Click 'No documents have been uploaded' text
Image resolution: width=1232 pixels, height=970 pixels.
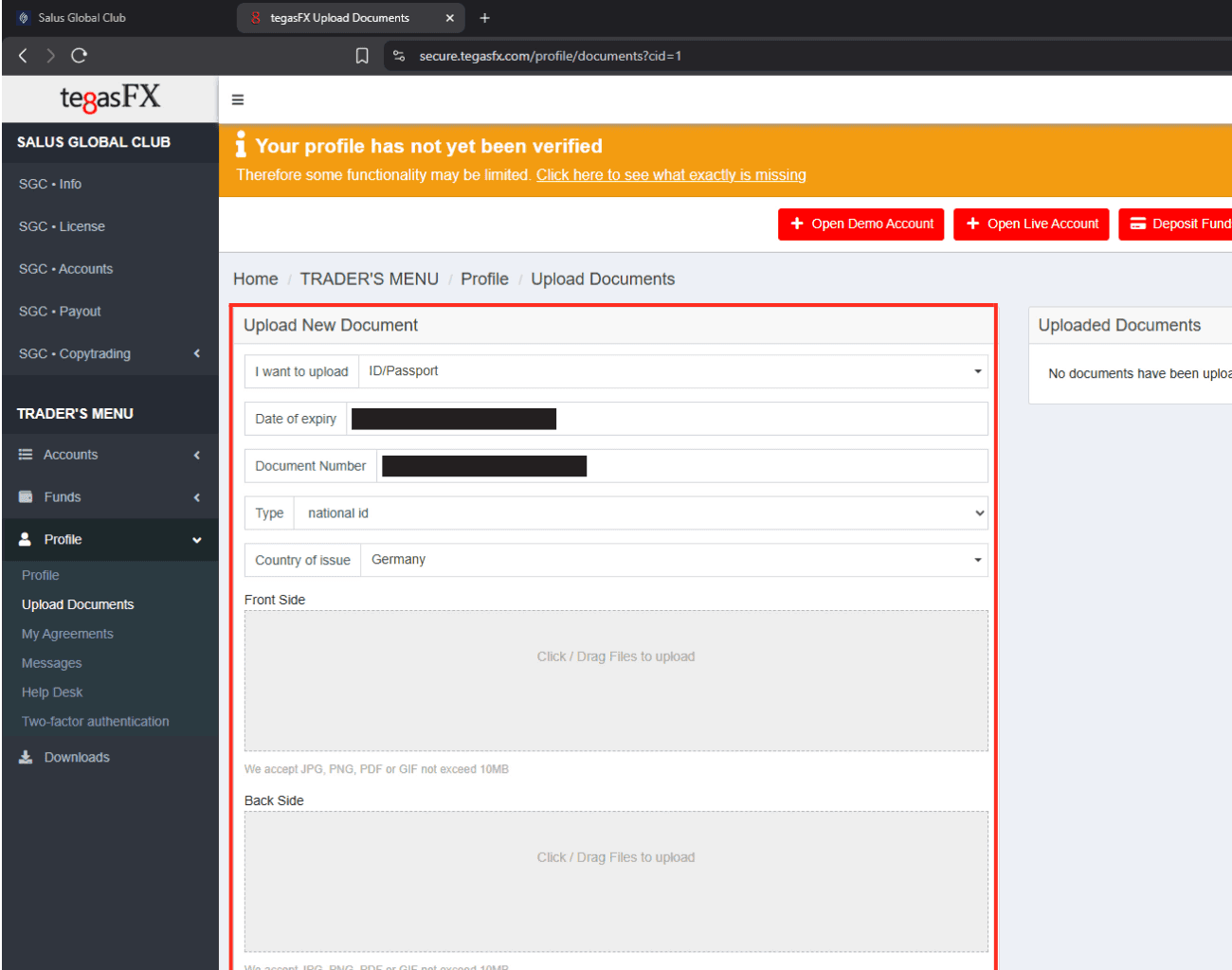click(x=1140, y=374)
